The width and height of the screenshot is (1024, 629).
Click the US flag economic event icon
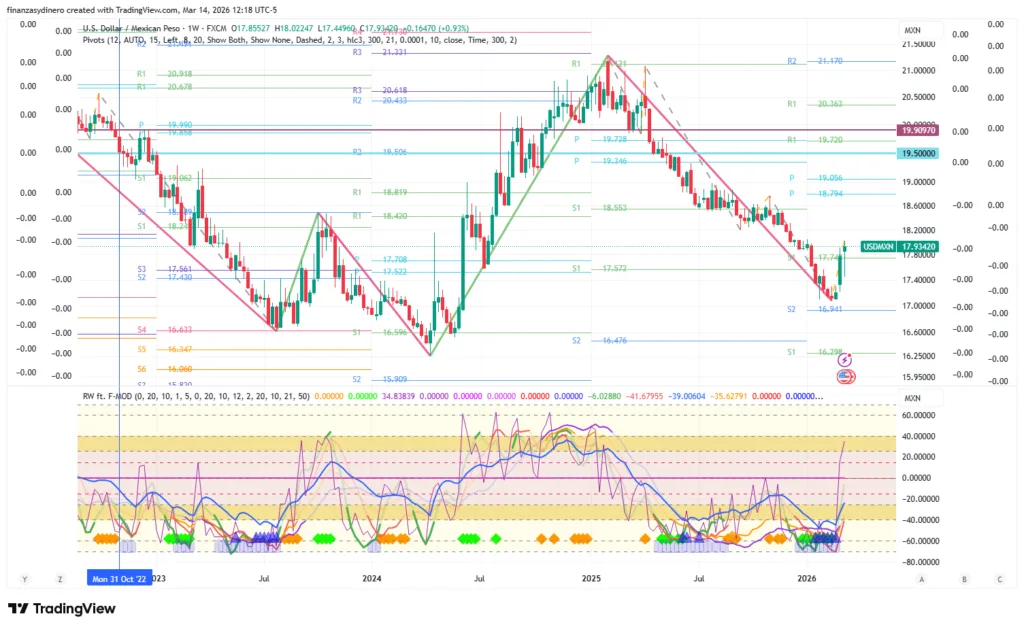[x=845, y=377]
